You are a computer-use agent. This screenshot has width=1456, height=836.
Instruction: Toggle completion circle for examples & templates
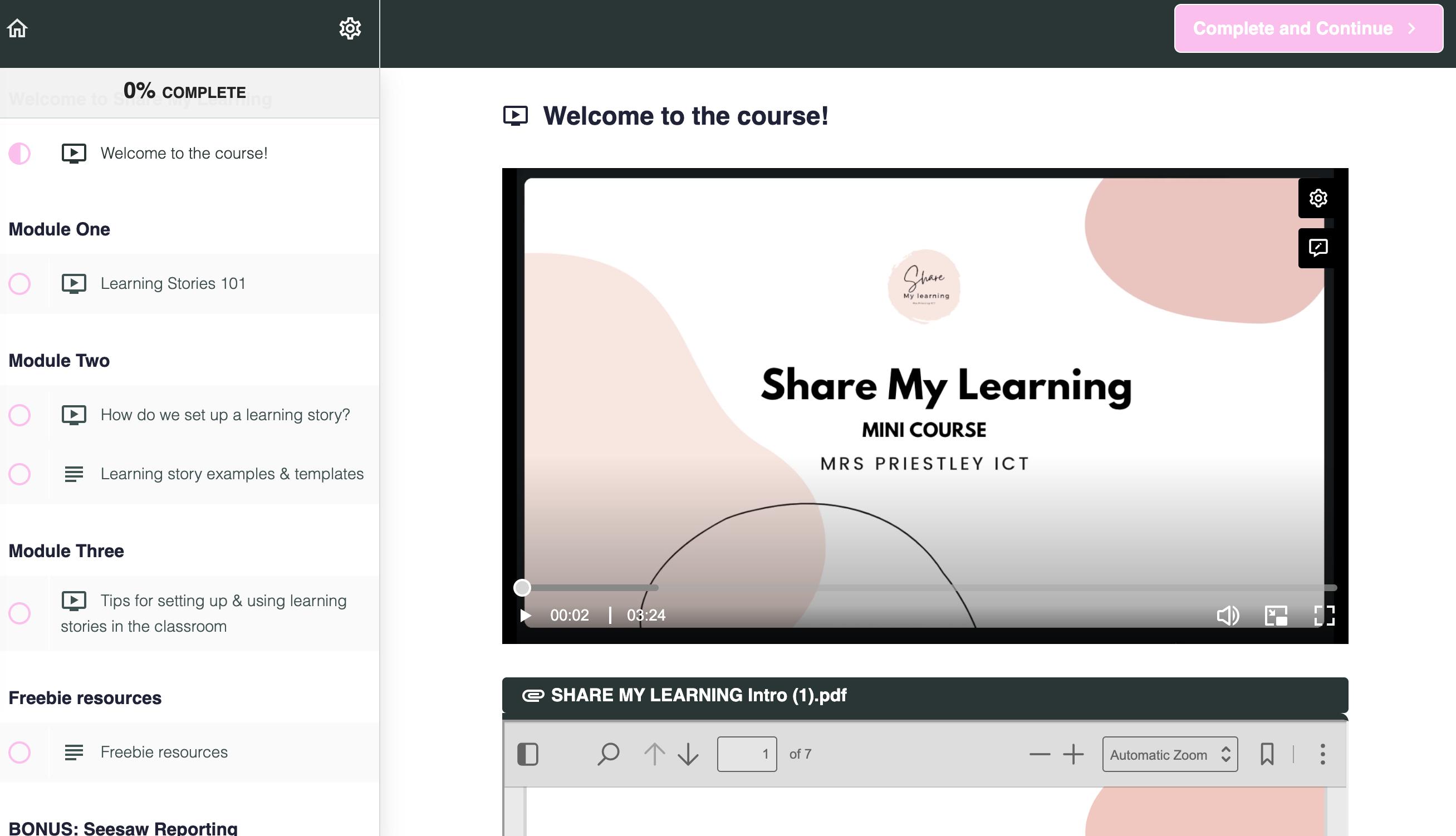point(19,474)
